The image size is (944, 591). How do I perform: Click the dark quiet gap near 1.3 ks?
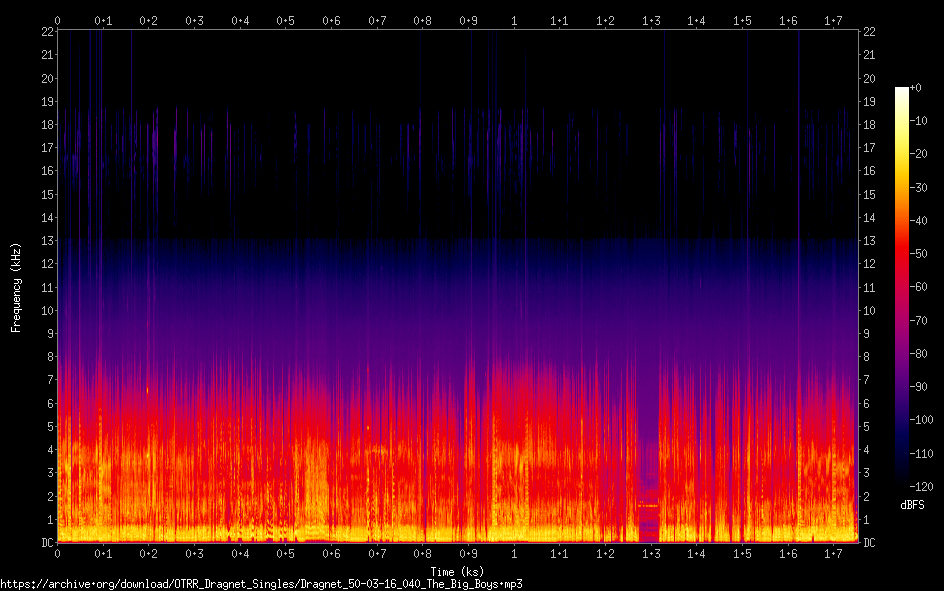(650, 450)
